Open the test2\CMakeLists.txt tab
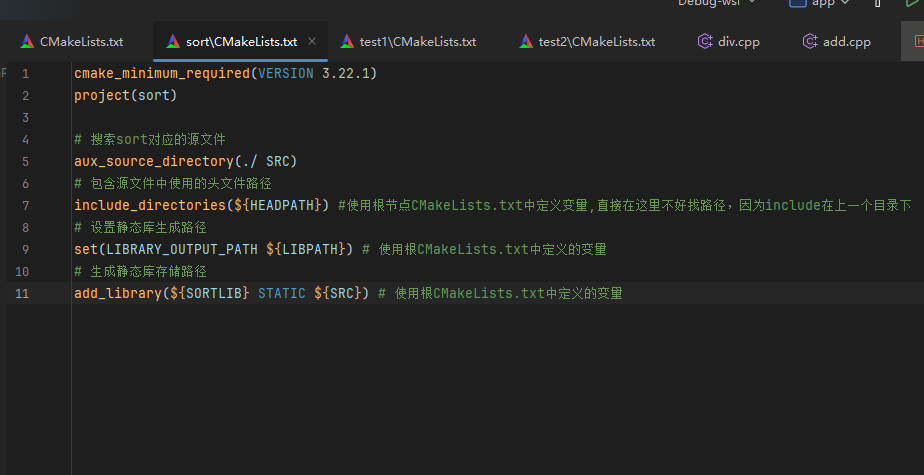The image size is (924, 475). point(596,42)
